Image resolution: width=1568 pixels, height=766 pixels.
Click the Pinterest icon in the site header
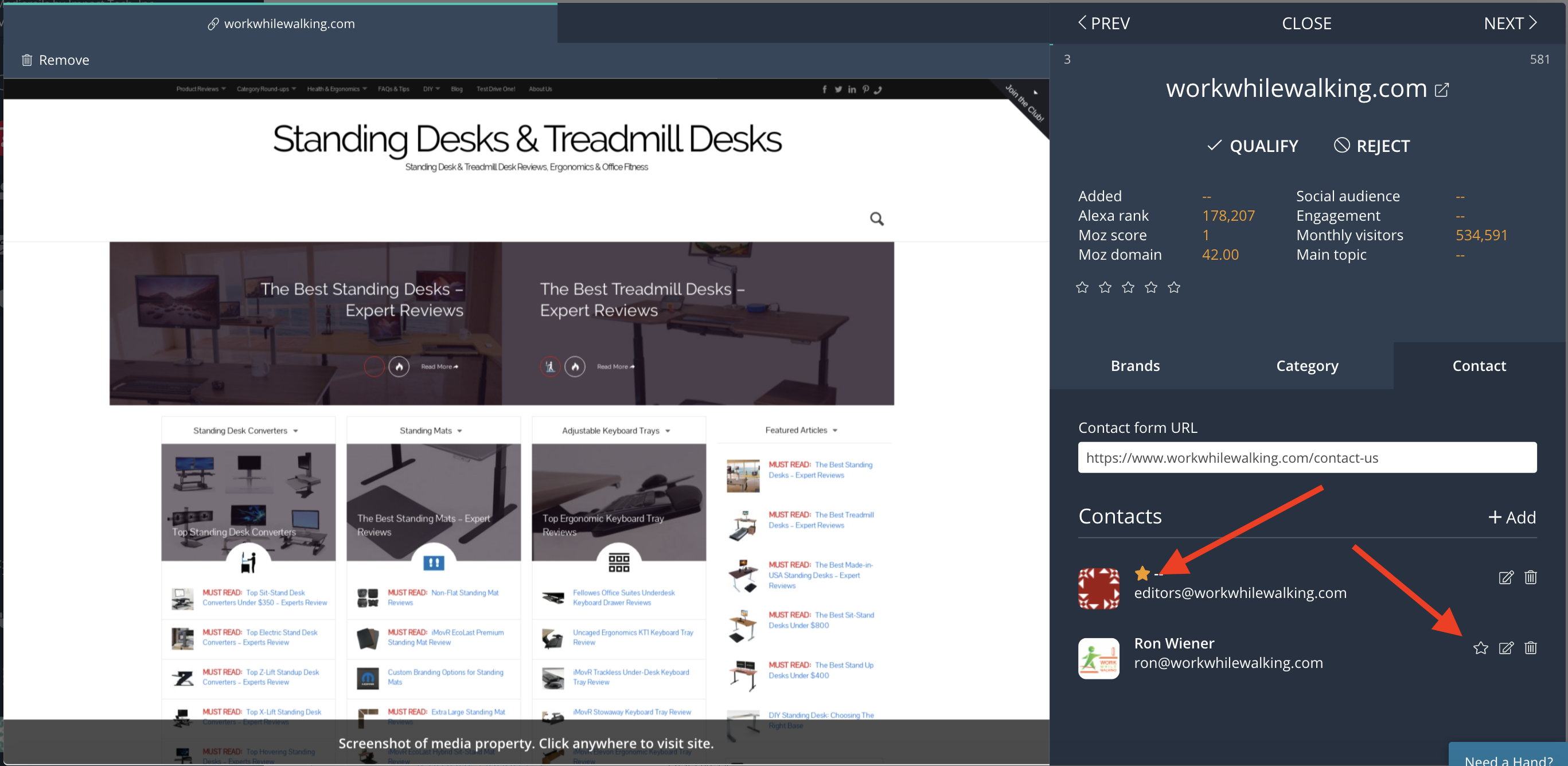(865, 89)
